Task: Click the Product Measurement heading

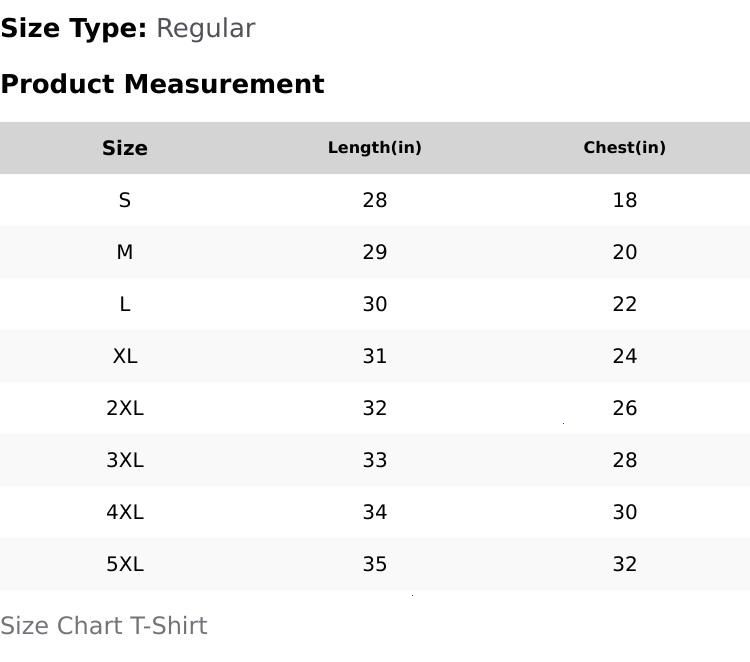Action: click(x=162, y=84)
